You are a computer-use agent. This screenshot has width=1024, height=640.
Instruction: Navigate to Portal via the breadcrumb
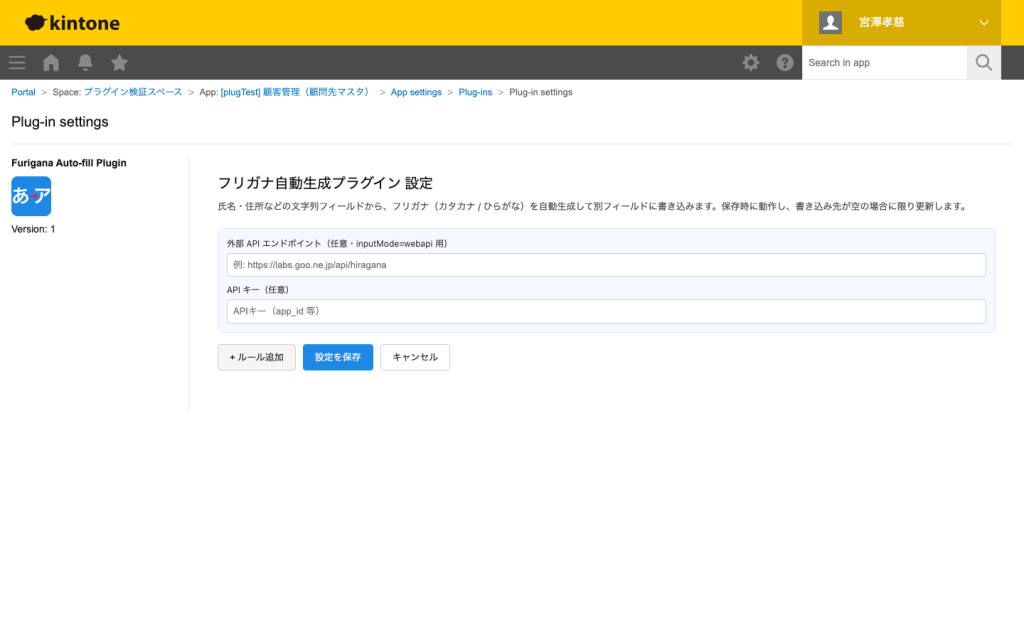[x=23, y=91]
